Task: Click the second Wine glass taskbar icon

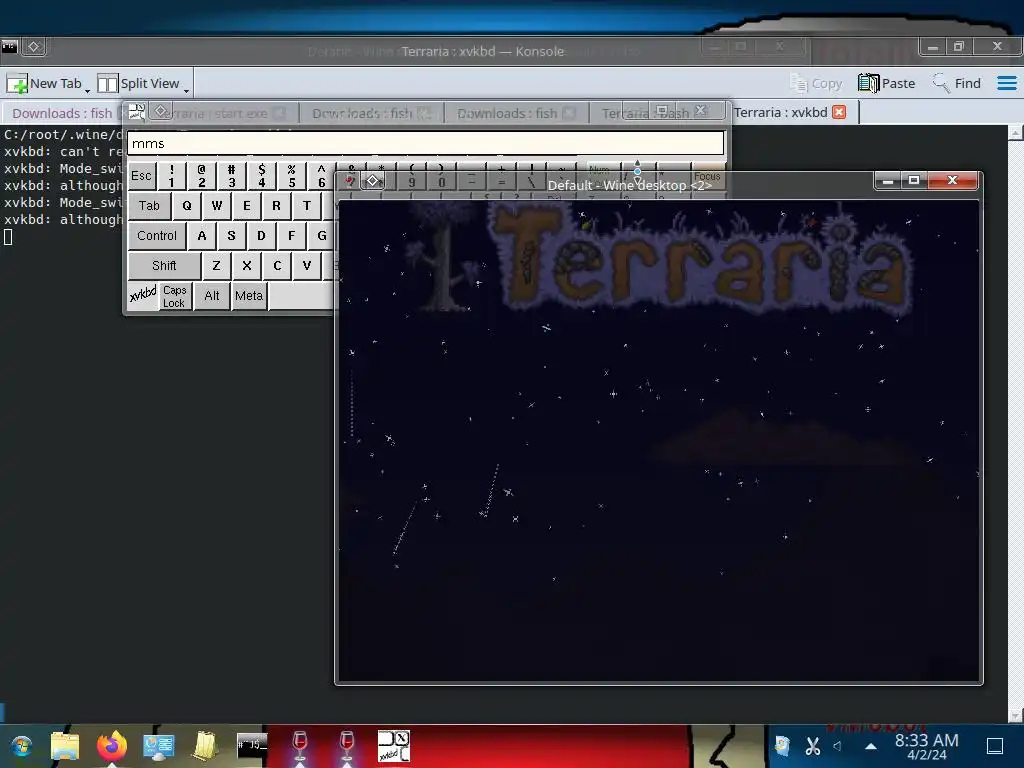Action: 347,746
